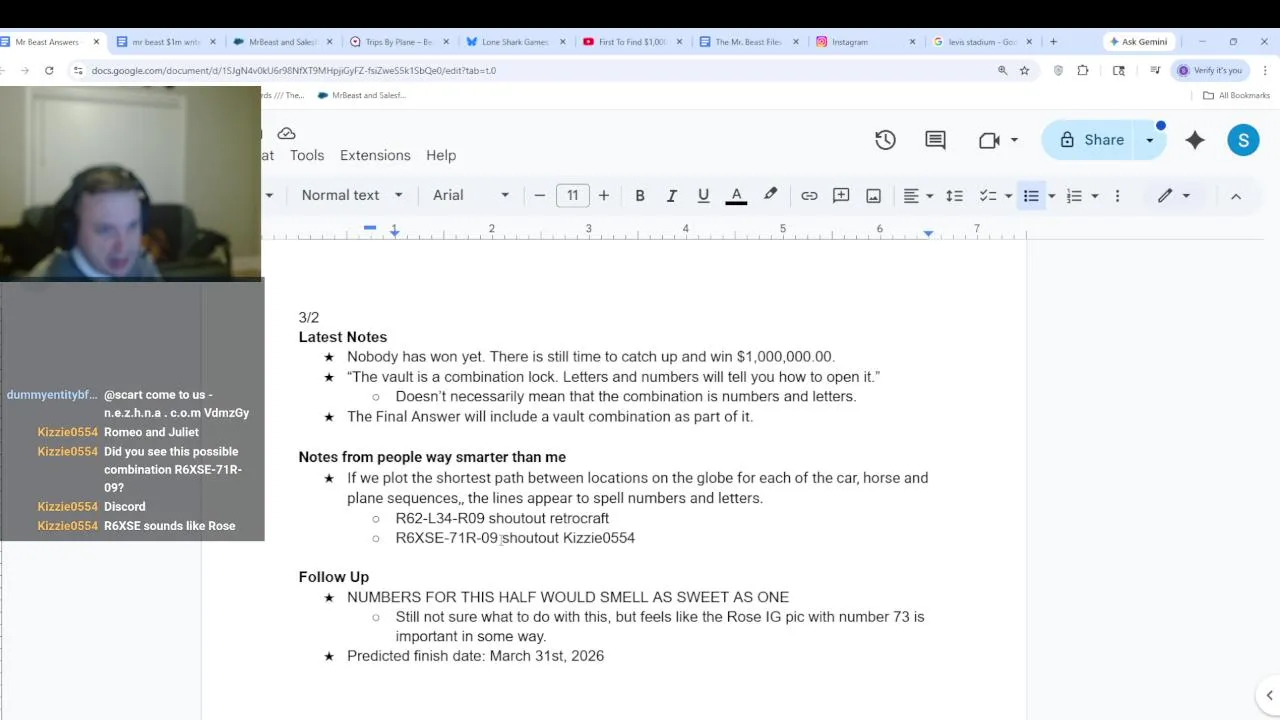Click 'Predicted finish date: March 31st, 2026' text
Screen dimensions: 1280x720
pos(475,656)
